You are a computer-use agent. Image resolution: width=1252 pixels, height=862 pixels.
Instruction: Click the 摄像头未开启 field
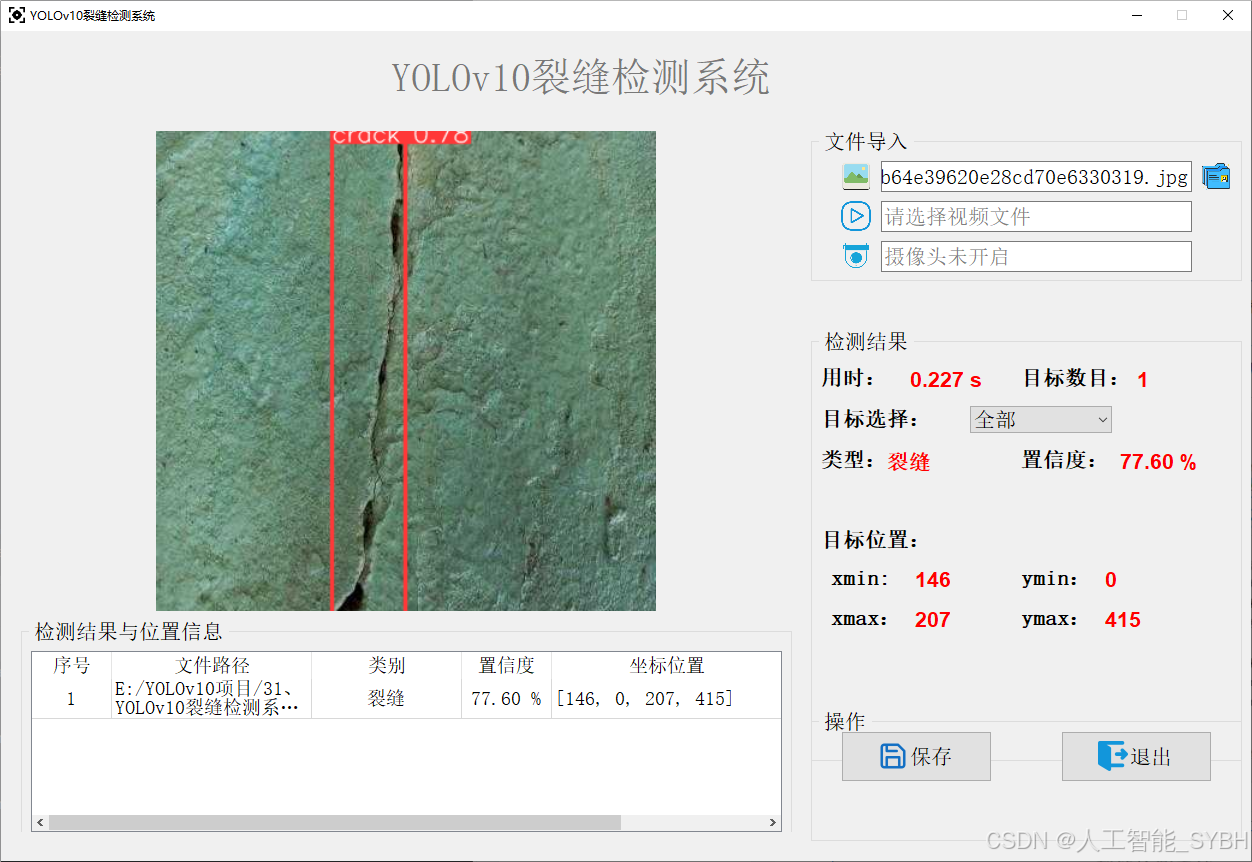(1036, 256)
